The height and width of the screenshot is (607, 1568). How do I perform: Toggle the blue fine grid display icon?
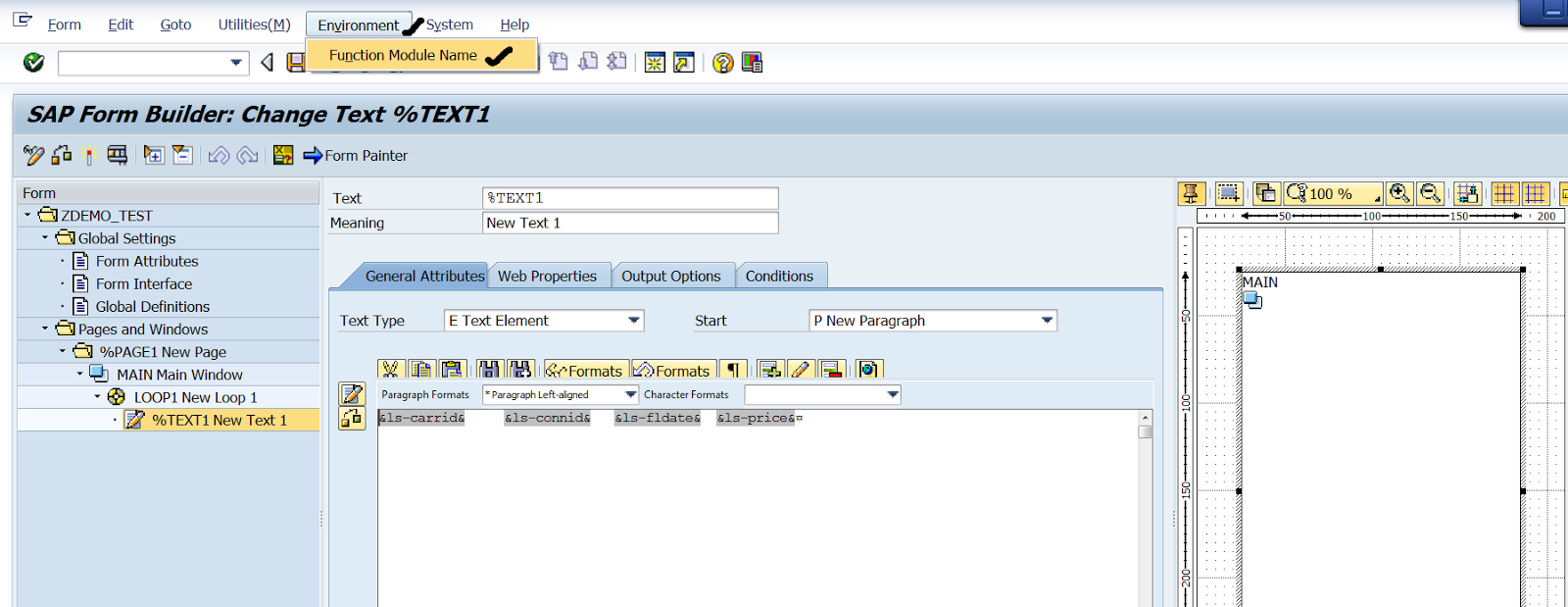1536,193
